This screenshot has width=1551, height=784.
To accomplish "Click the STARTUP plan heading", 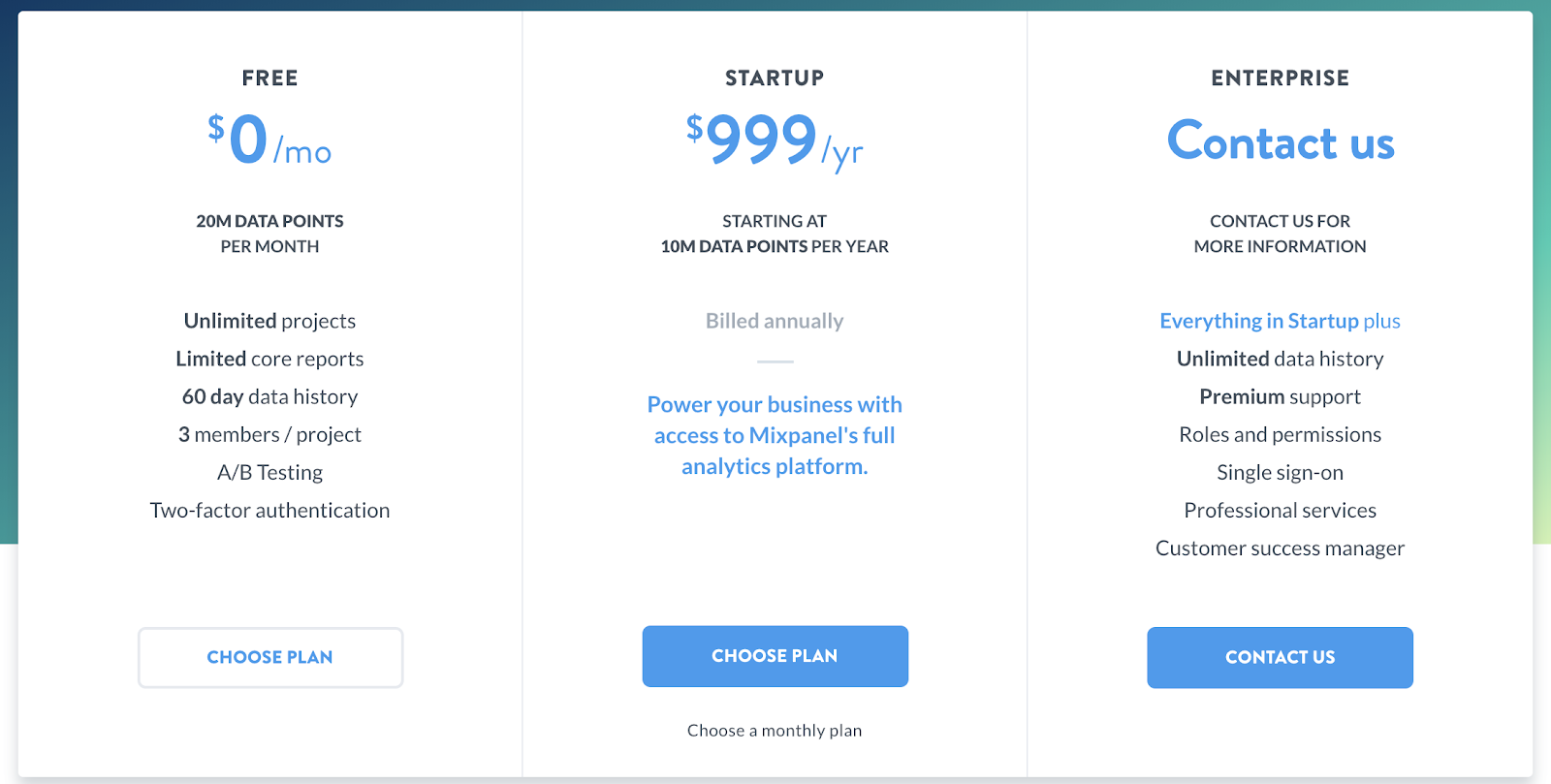I will coord(775,78).
